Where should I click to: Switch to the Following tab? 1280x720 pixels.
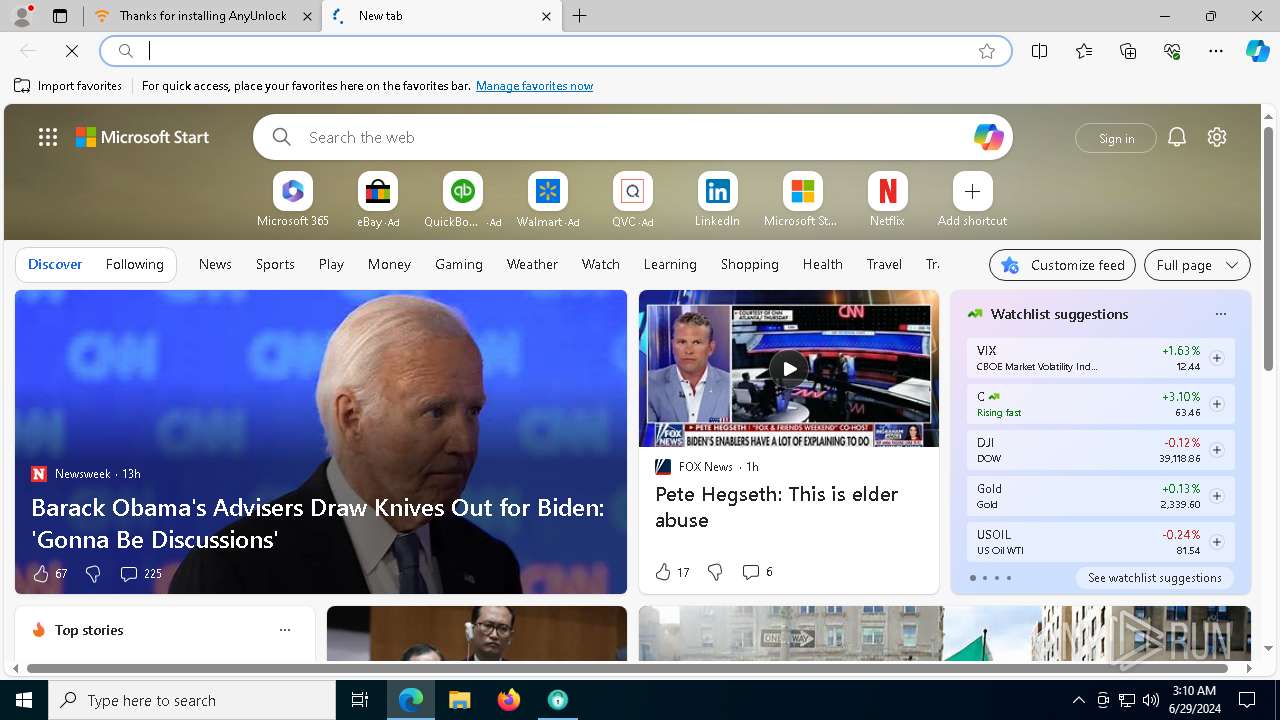(134, 264)
